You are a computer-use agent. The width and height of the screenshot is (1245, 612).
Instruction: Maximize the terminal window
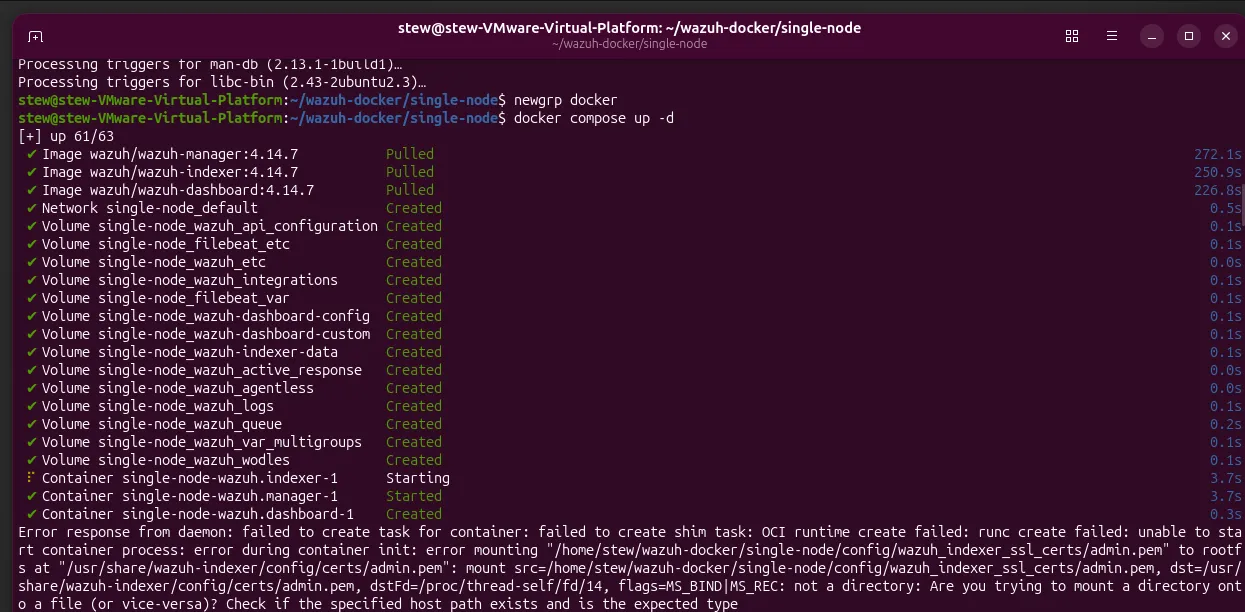click(x=1189, y=36)
